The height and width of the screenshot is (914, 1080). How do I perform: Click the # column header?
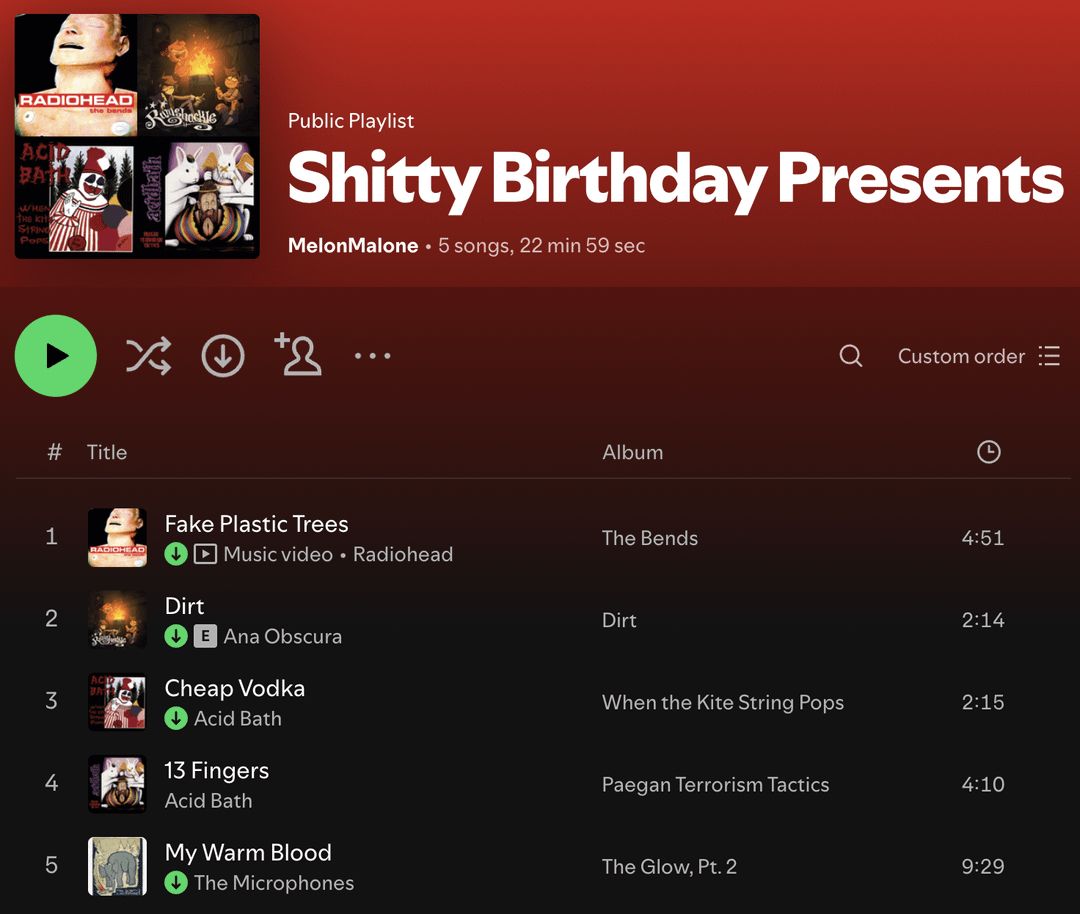pos(54,452)
